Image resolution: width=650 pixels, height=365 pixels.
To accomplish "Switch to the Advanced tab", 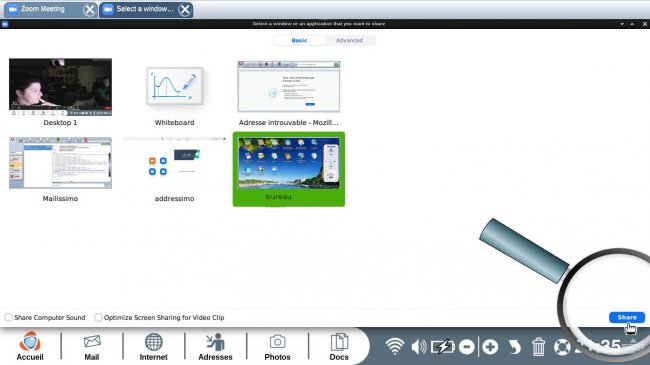I will pyautogui.click(x=349, y=40).
